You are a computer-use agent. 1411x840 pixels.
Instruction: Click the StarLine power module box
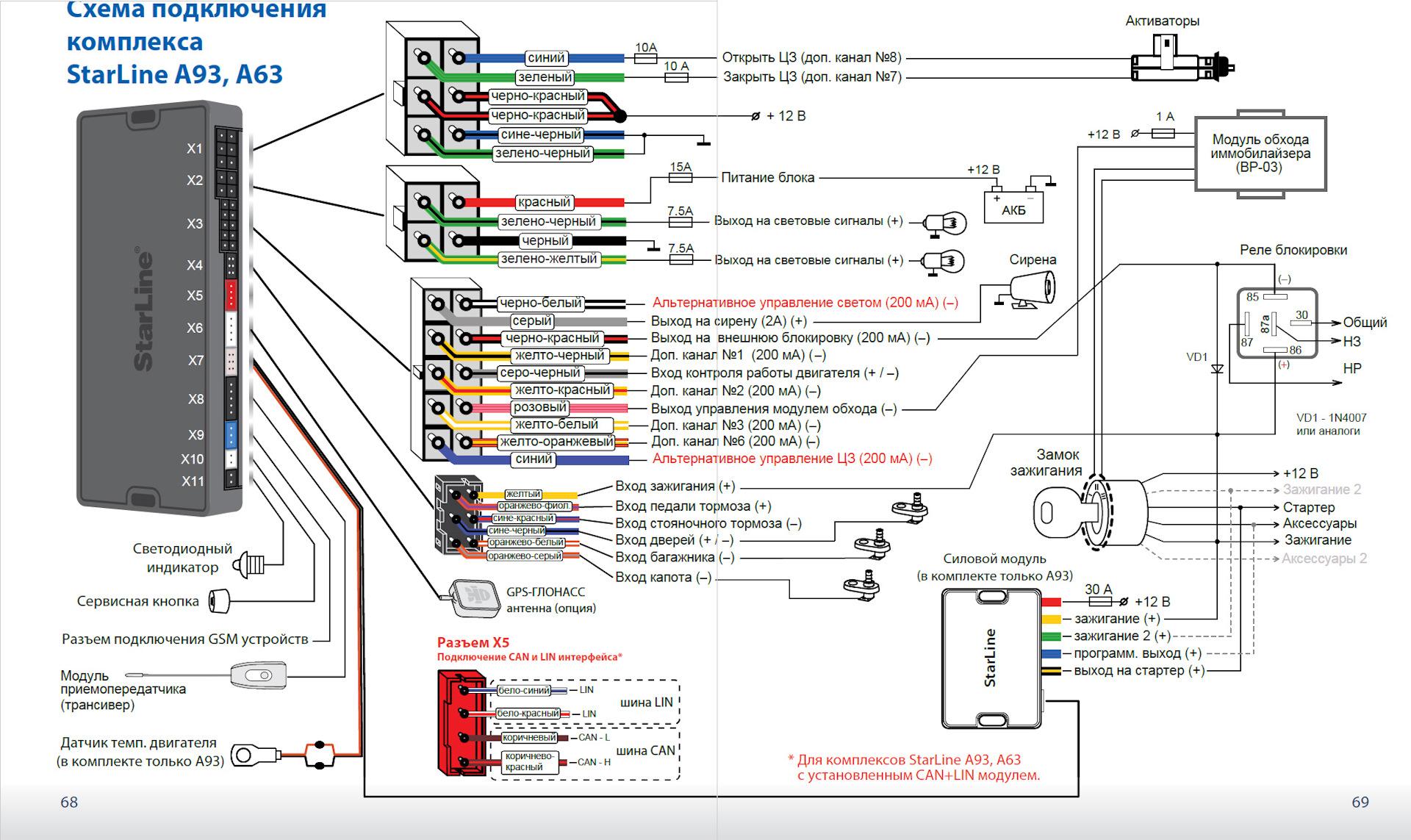[x=990, y=658]
